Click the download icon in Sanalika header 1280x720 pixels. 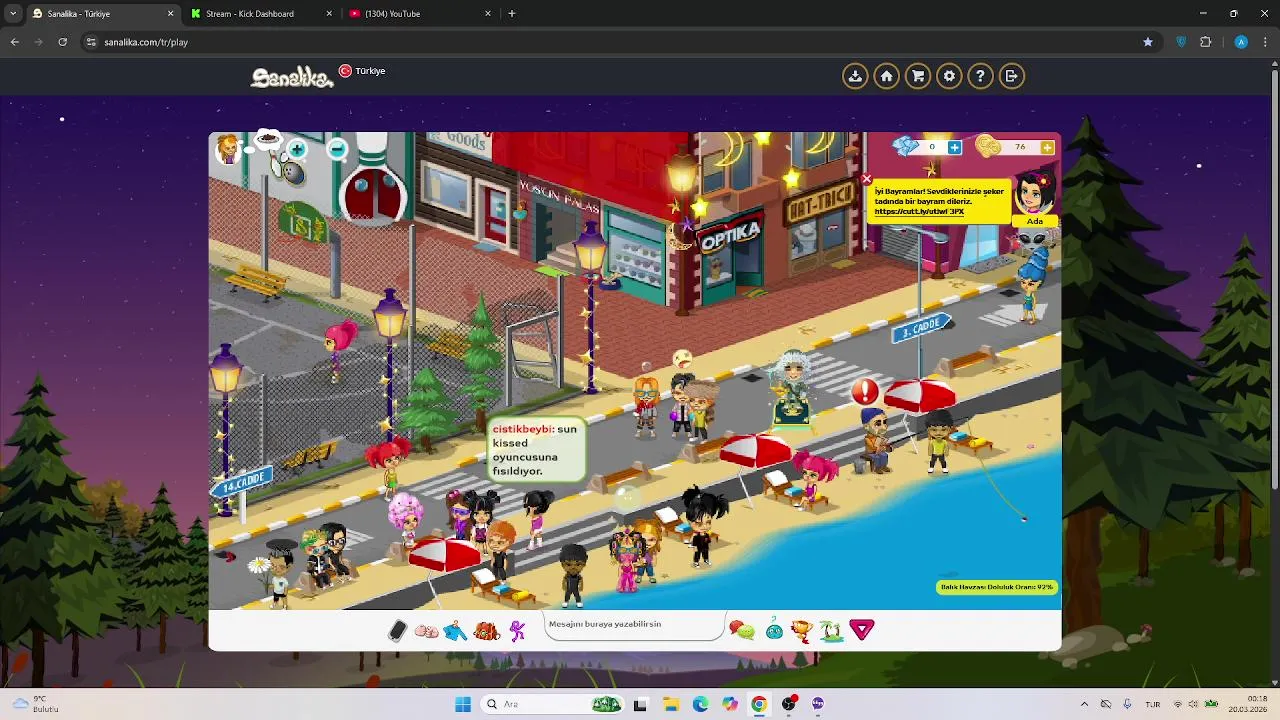tap(855, 76)
